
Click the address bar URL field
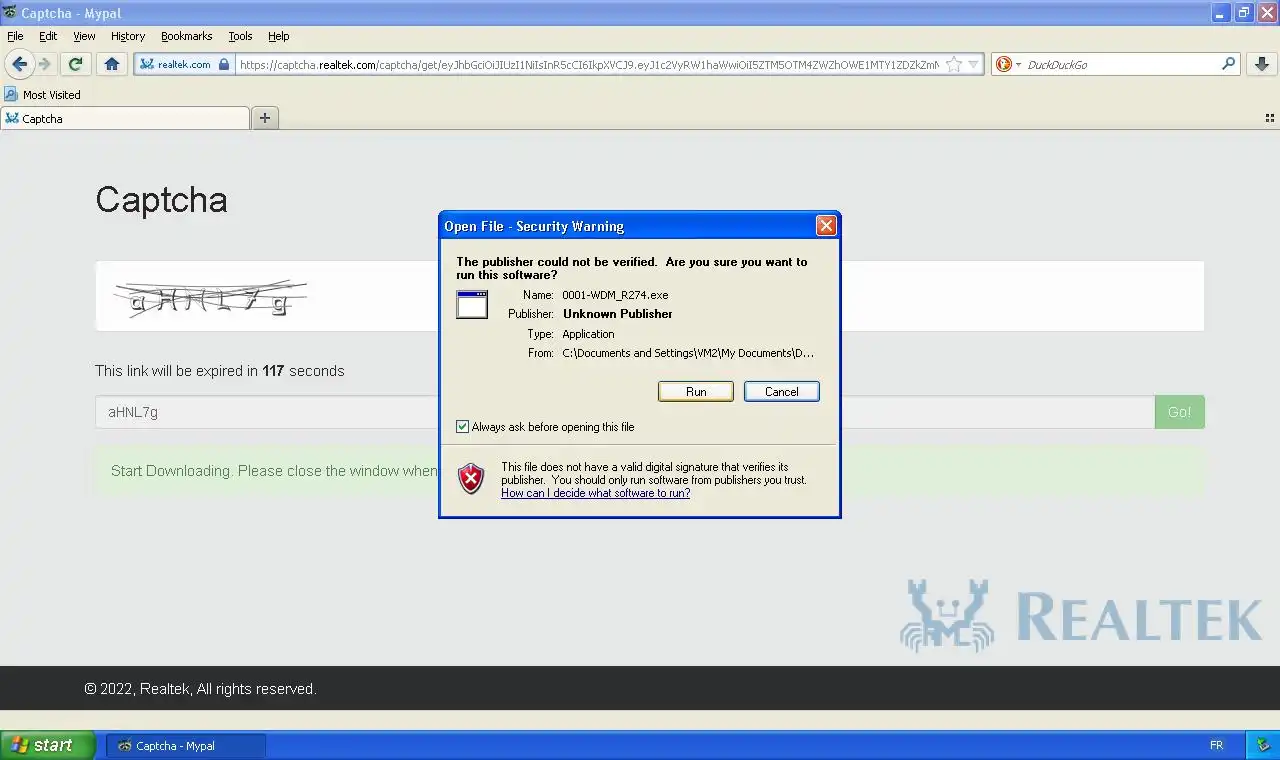pyautogui.click(x=588, y=64)
